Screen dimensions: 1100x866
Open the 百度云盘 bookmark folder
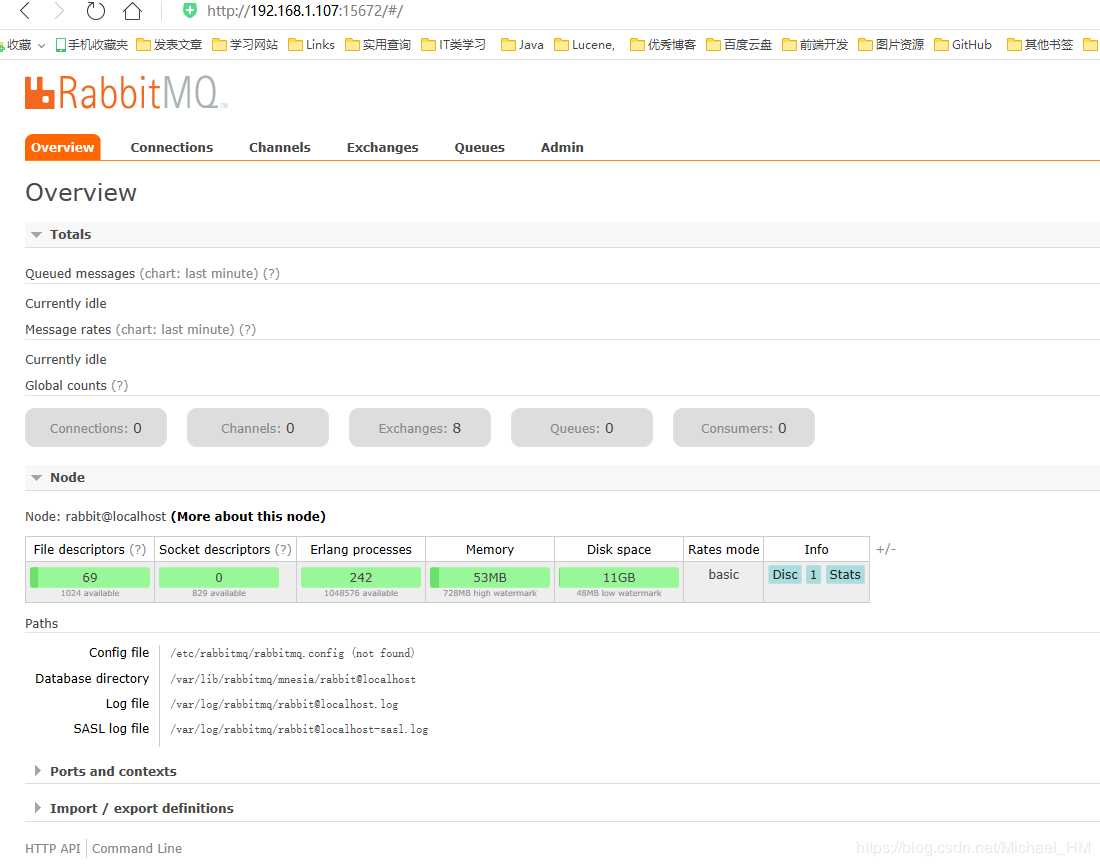click(739, 45)
